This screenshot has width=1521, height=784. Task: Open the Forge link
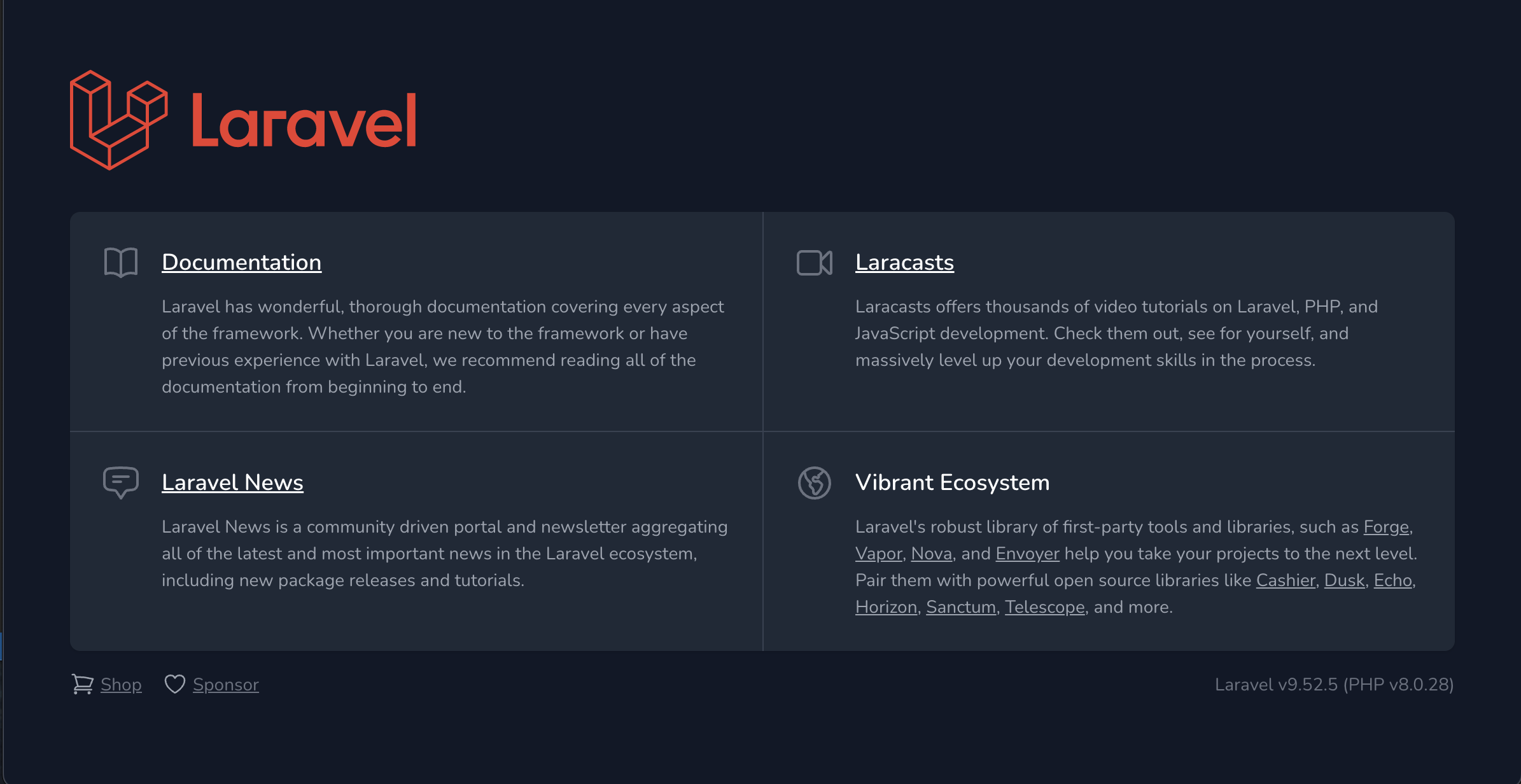(x=1385, y=527)
